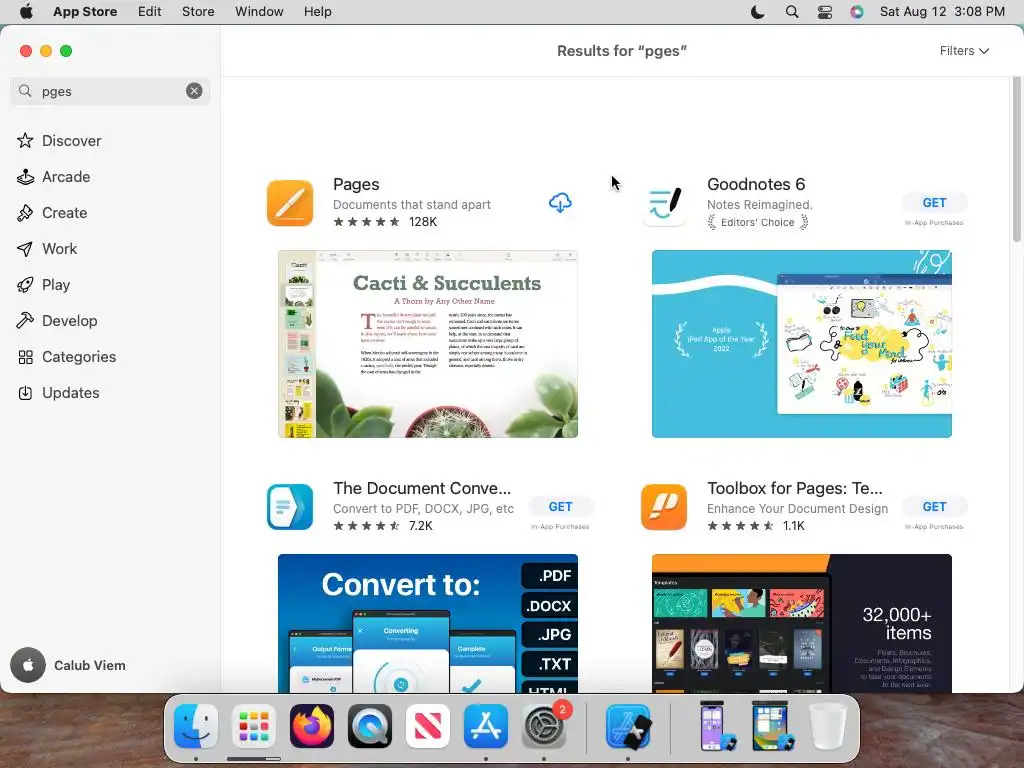The image size is (1024, 768).
Task: Open the App Store menu
Action: (85, 12)
